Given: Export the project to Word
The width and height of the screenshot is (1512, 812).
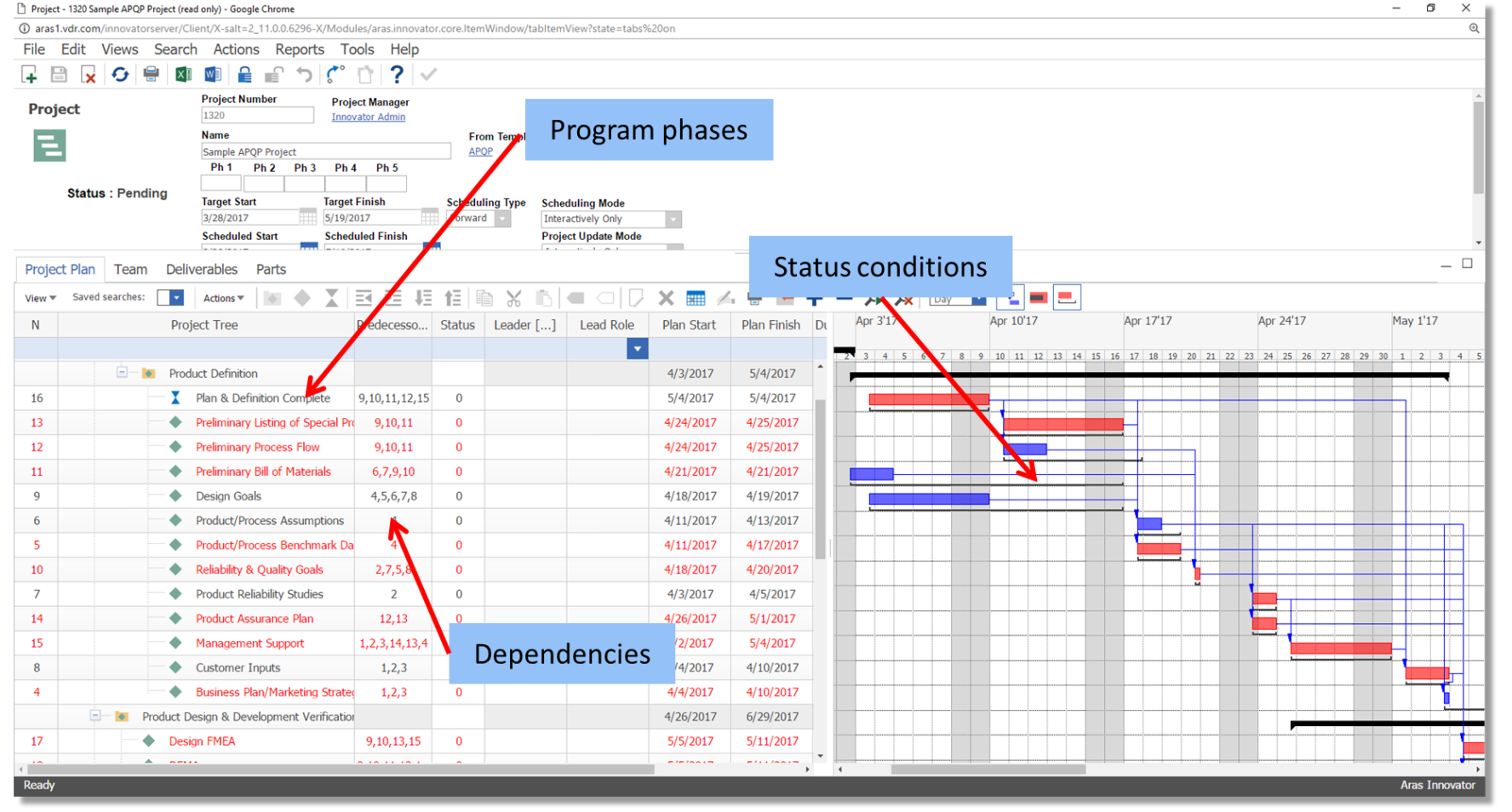Looking at the screenshot, I should (x=213, y=75).
